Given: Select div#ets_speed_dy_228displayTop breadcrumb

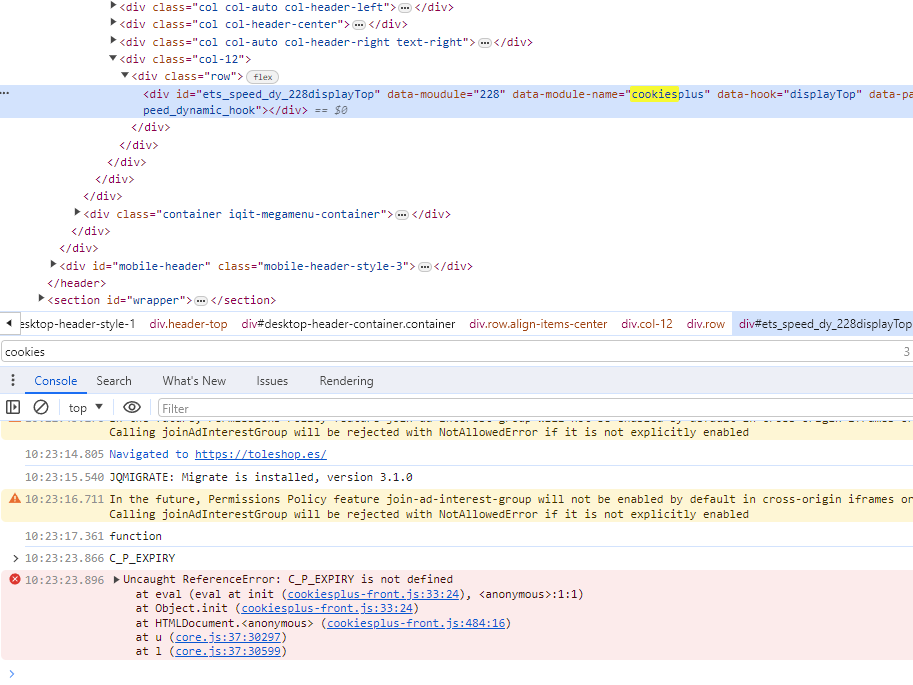Looking at the screenshot, I should pos(824,324).
